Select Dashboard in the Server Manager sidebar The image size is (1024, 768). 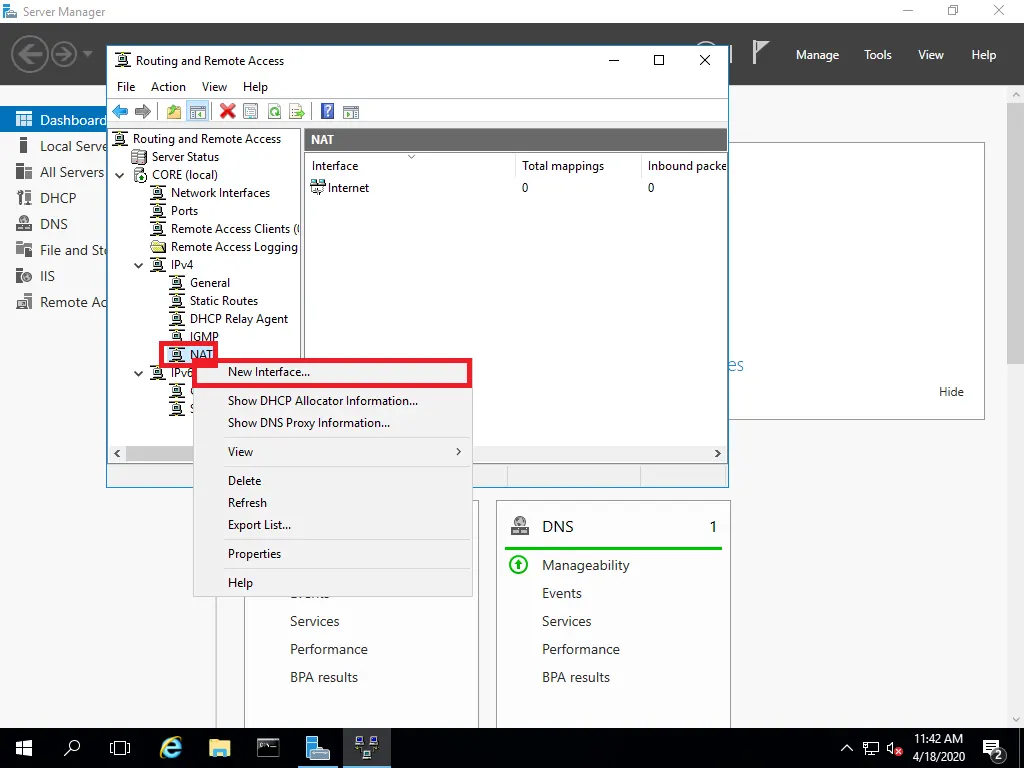(x=54, y=120)
